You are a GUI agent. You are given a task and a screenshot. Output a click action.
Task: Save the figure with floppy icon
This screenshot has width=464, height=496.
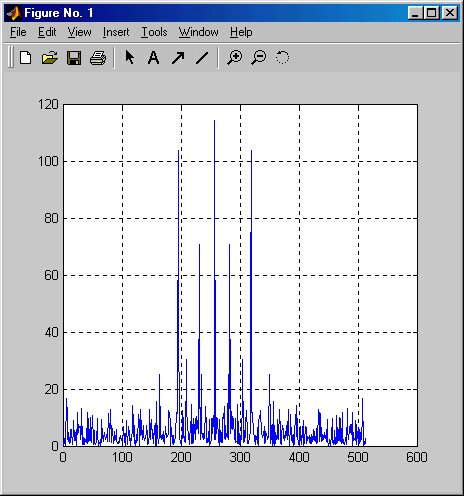(74, 58)
